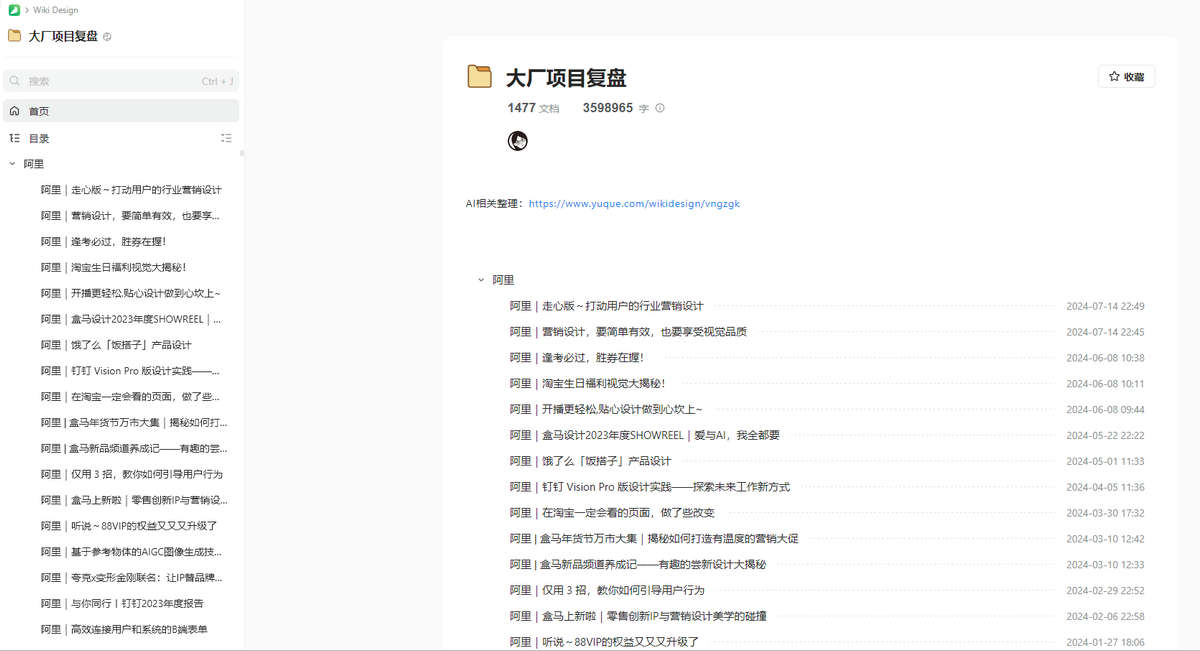Open main article 钉钉 Vision Pro 版设计实践
Viewport: 1200px width, 651px height.
pyautogui.click(x=650, y=487)
